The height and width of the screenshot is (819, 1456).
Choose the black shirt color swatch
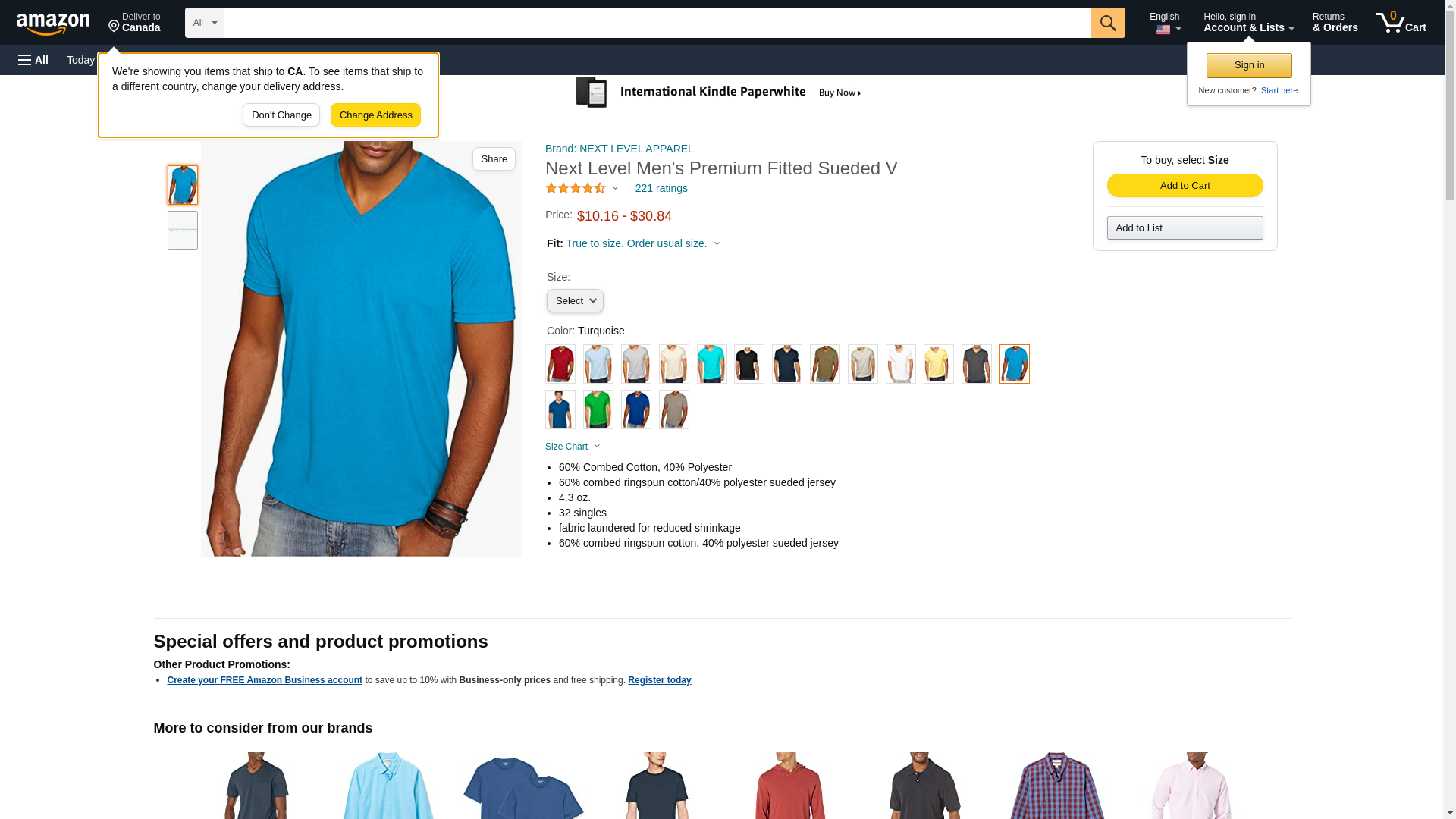[x=749, y=364]
